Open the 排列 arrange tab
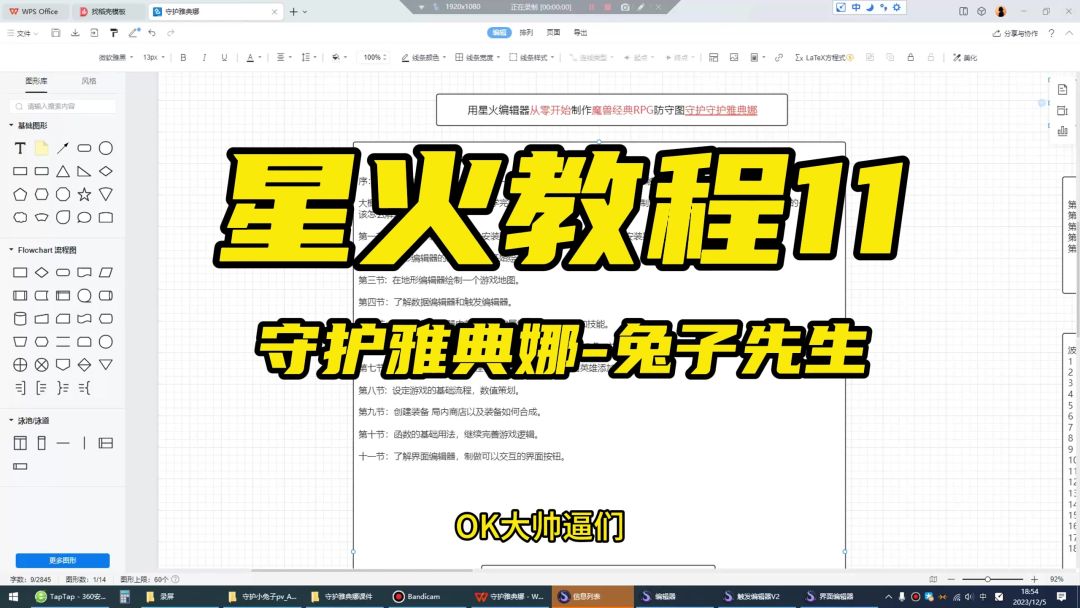The width and height of the screenshot is (1080, 608). tap(526, 33)
